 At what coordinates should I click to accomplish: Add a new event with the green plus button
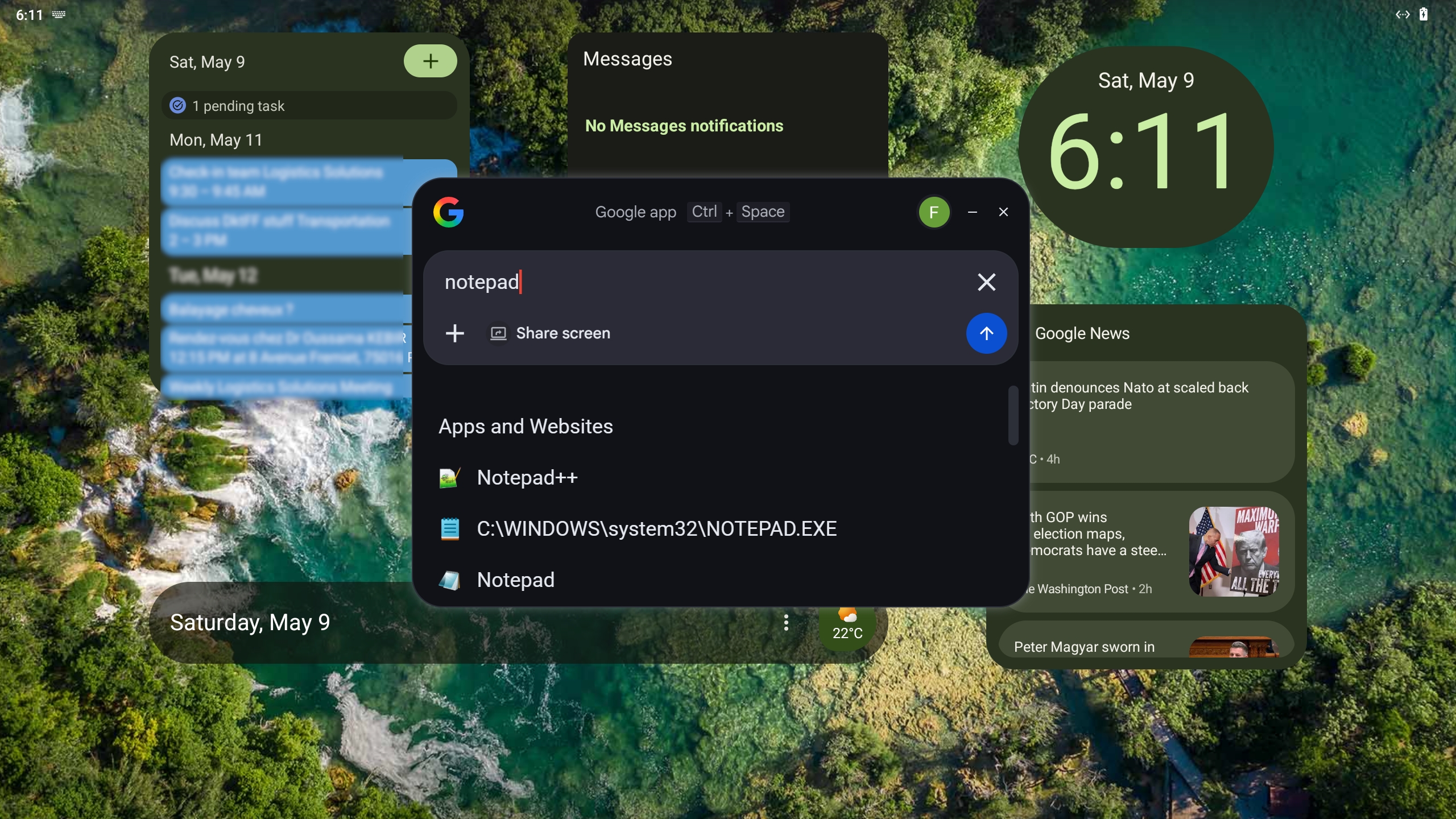point(430,61)
